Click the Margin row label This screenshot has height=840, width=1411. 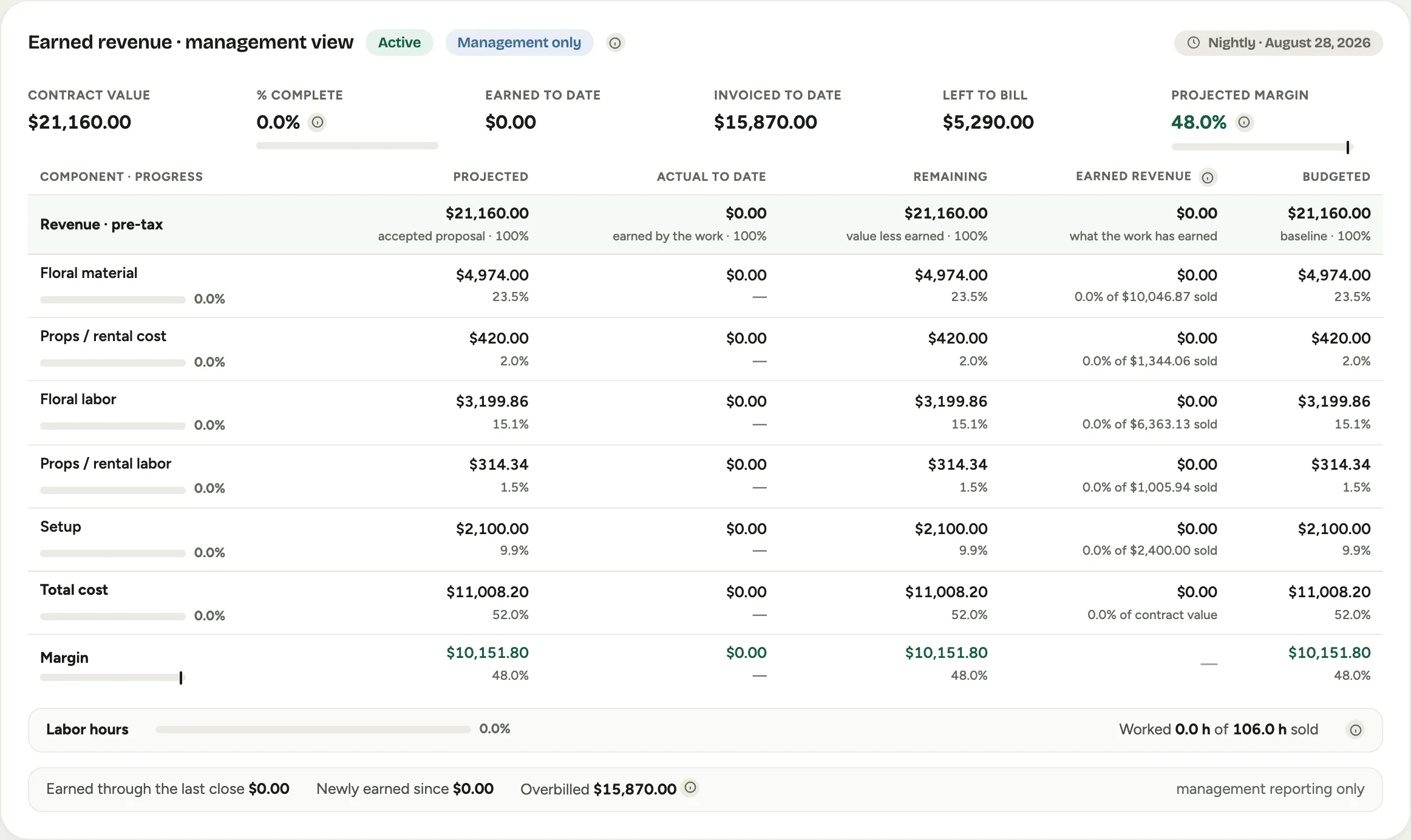[64, 658]
